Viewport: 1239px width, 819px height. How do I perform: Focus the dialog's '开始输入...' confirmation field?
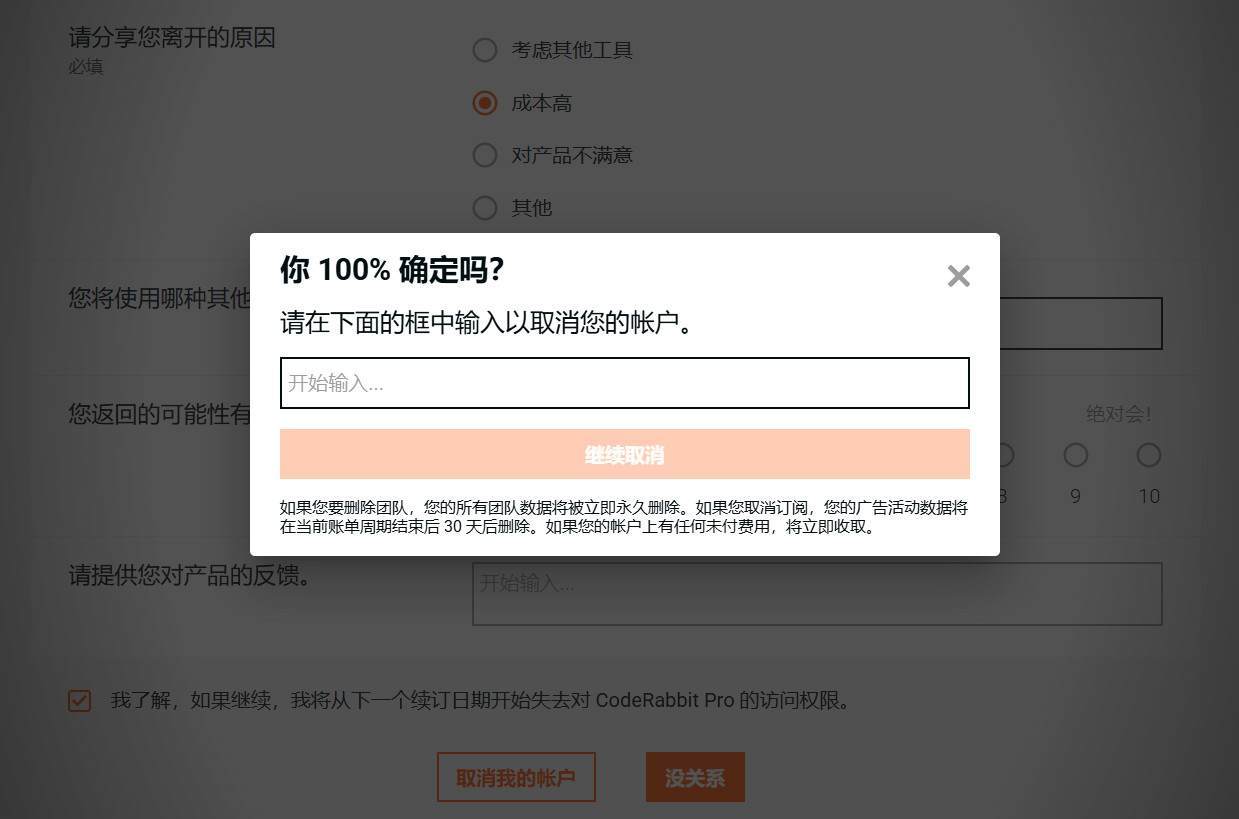[x=625, y=383]
